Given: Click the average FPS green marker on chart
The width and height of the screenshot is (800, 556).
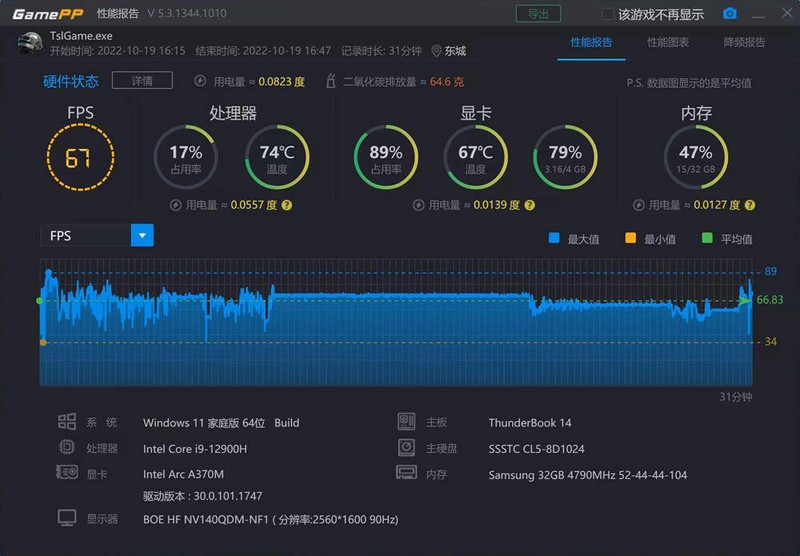Looking at the screenshot, I should [x=40, y=301].
